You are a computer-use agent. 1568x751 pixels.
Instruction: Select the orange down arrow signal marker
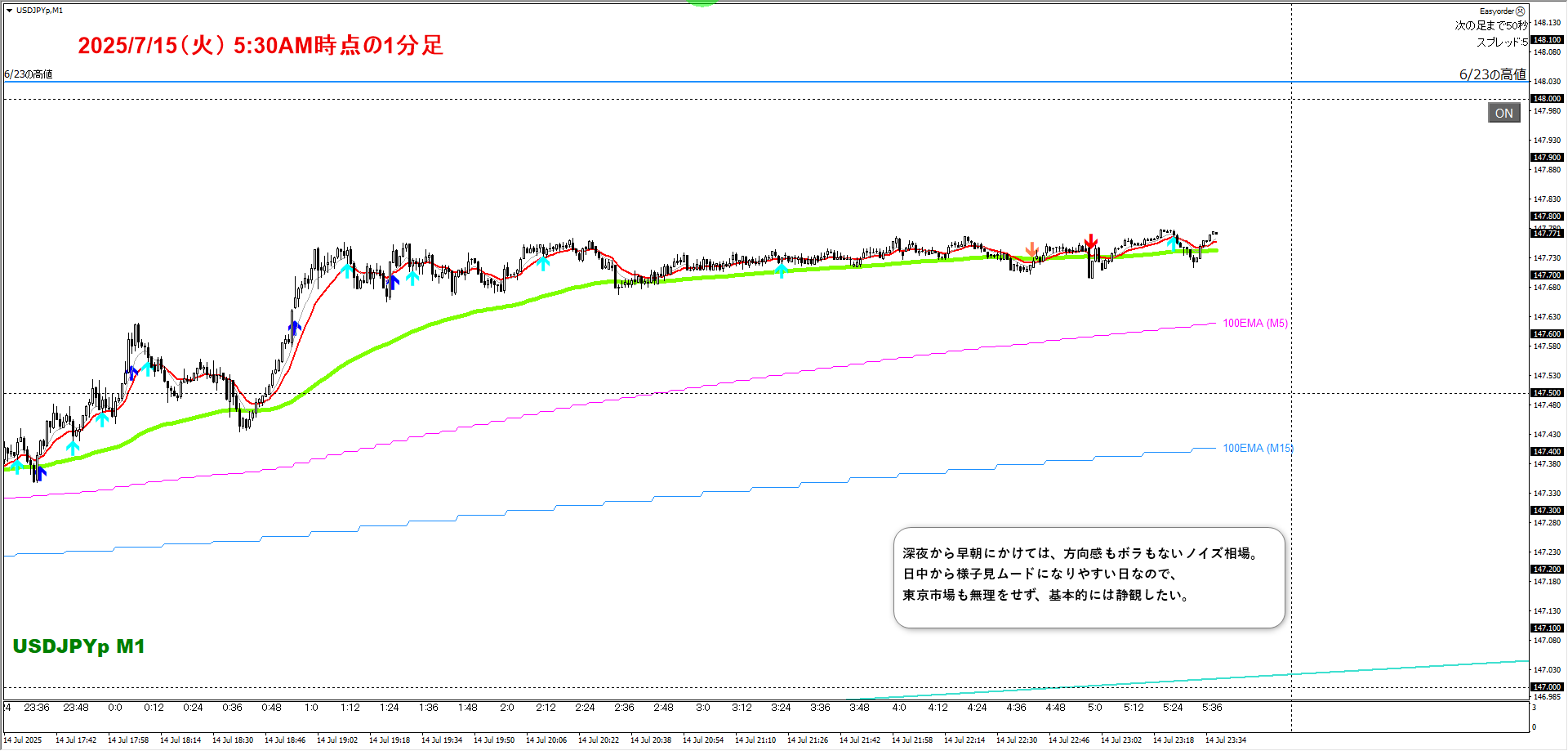tap(1031, 248)
